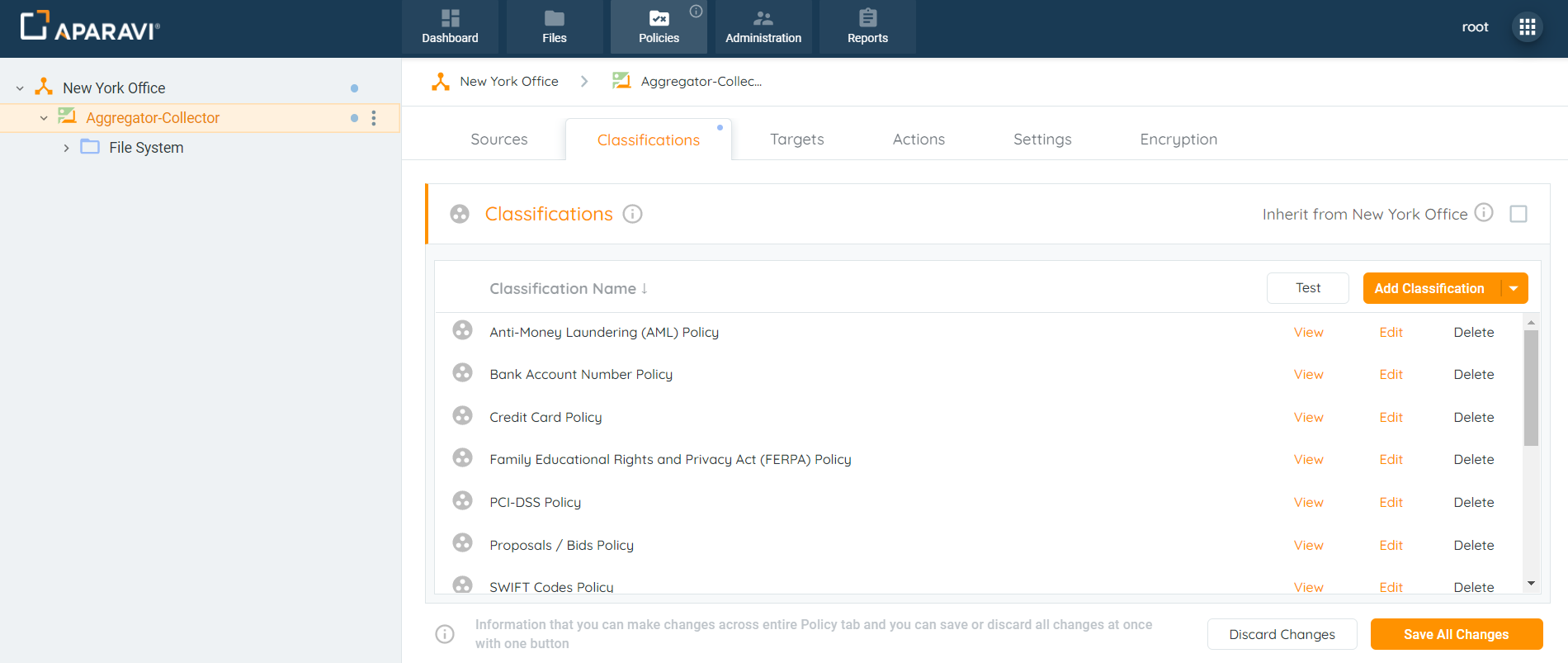
Task: Collapse the New York Office tree node
Action: 20,88
